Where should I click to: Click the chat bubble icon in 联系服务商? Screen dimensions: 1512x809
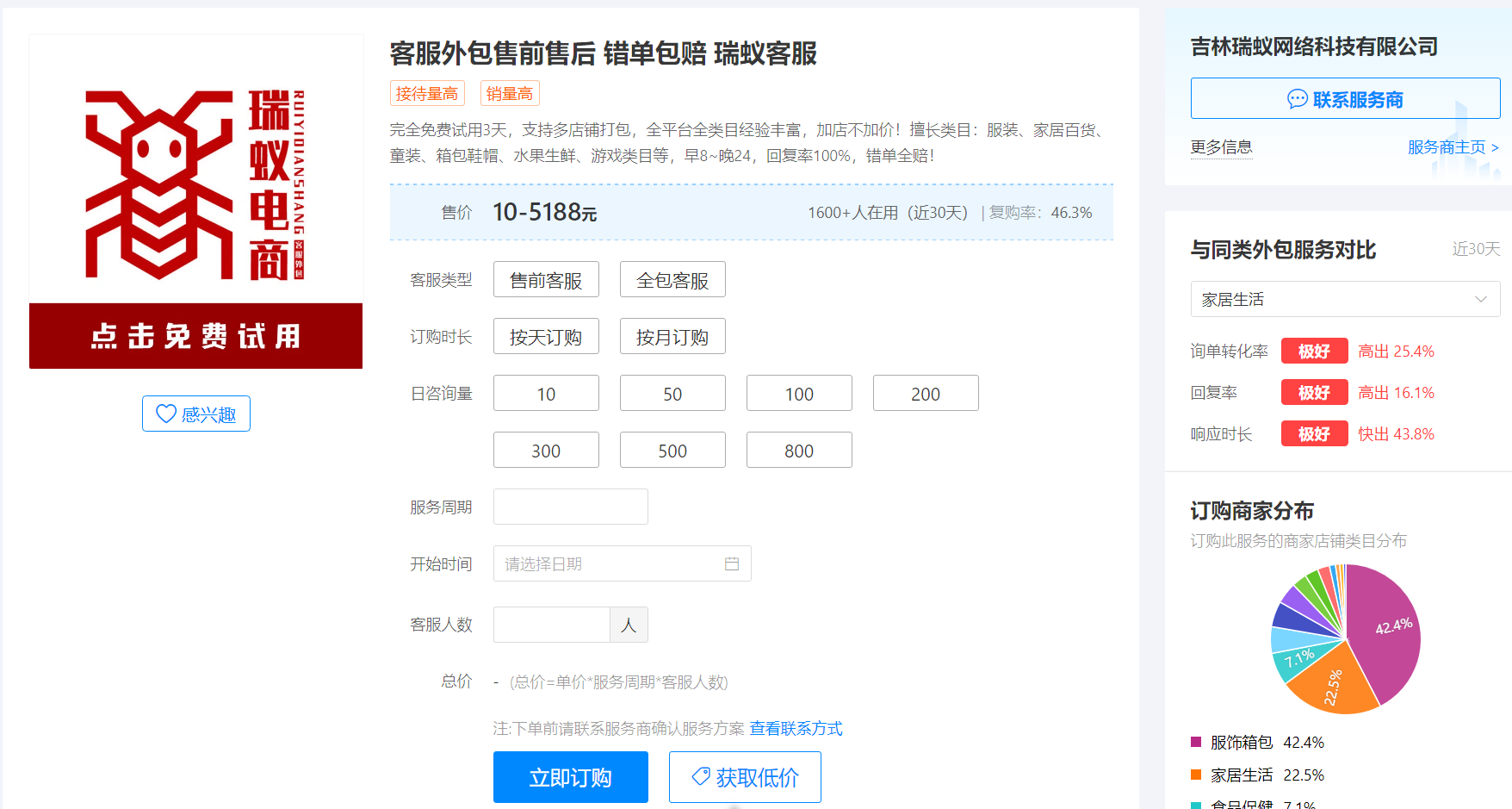1297,99
